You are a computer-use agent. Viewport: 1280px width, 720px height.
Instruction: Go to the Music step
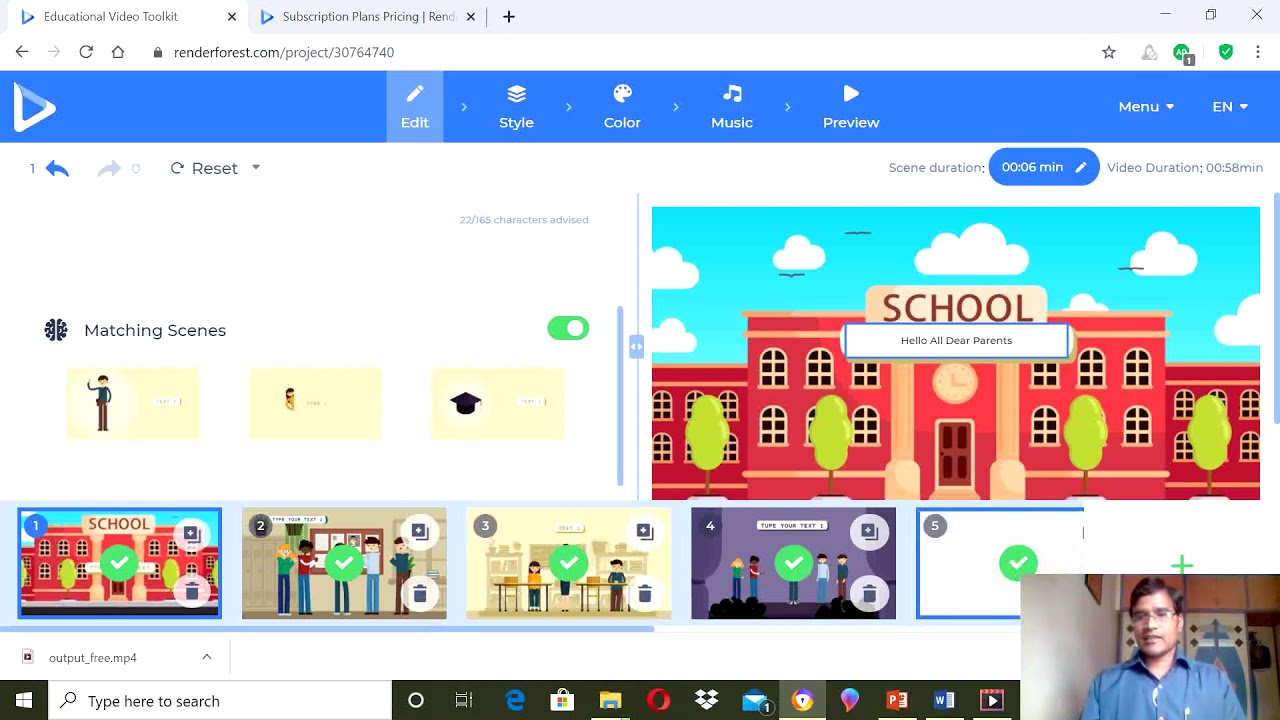[731, 107]
